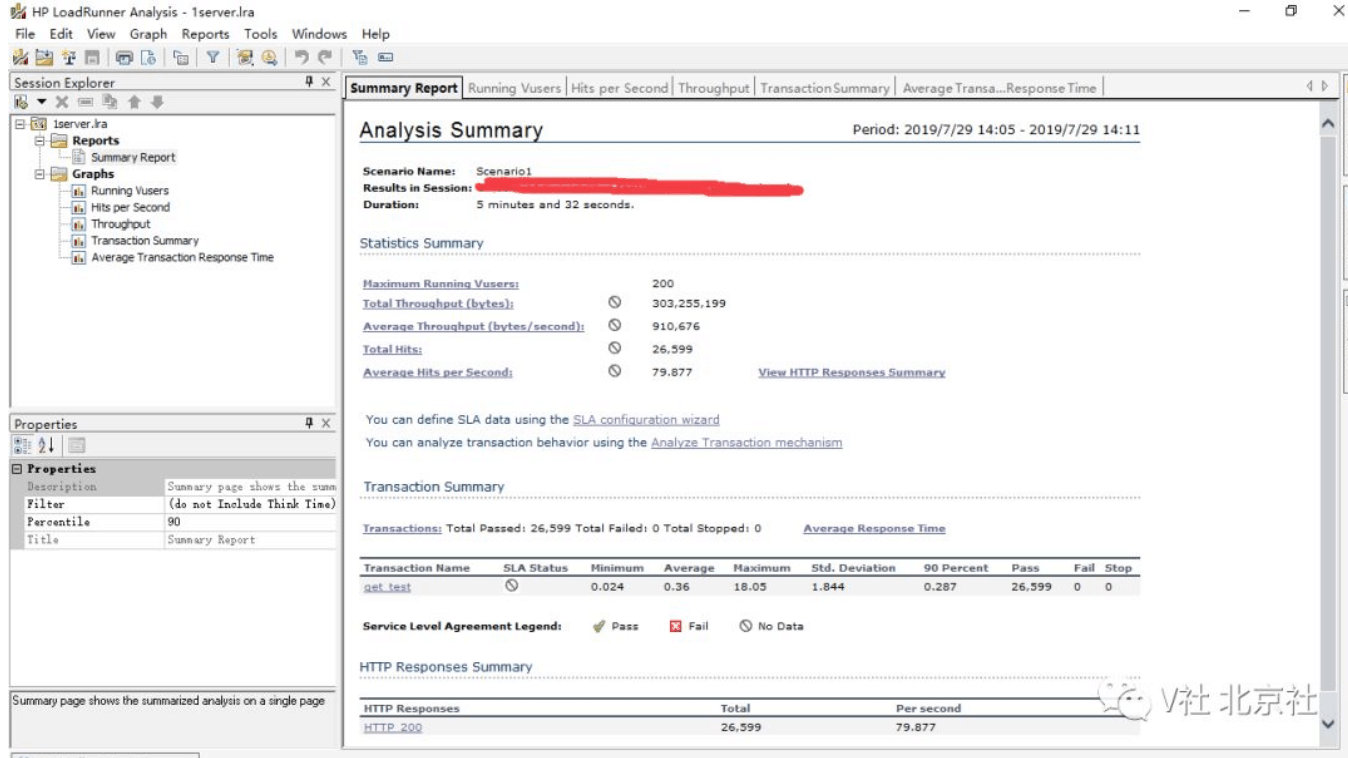
Task: Open the SLA configuration wizard link
Action: point(646,419)
